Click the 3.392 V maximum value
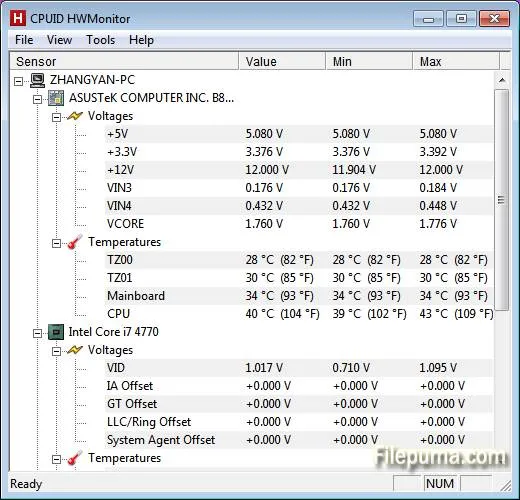520x500 pixels. tap(438, 152)
